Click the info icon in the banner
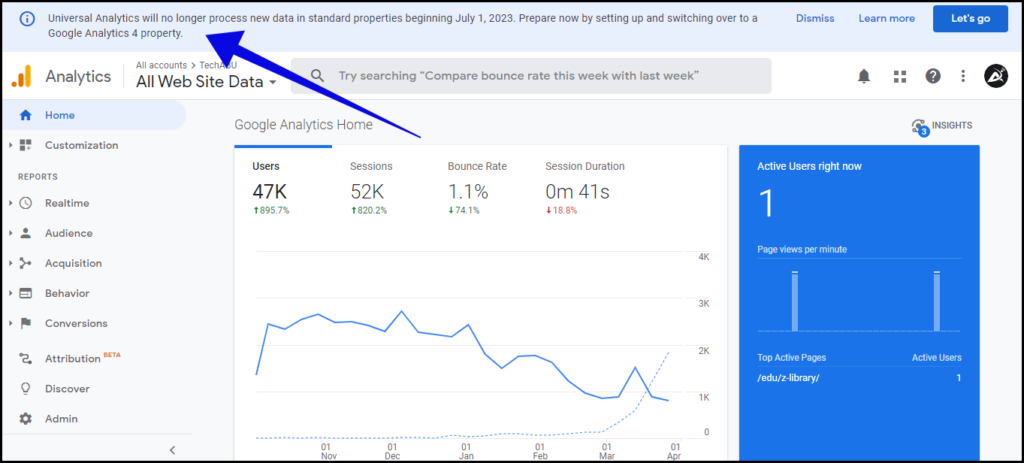This screenshot has width=1024, height=463. click(x=27, y=19)
